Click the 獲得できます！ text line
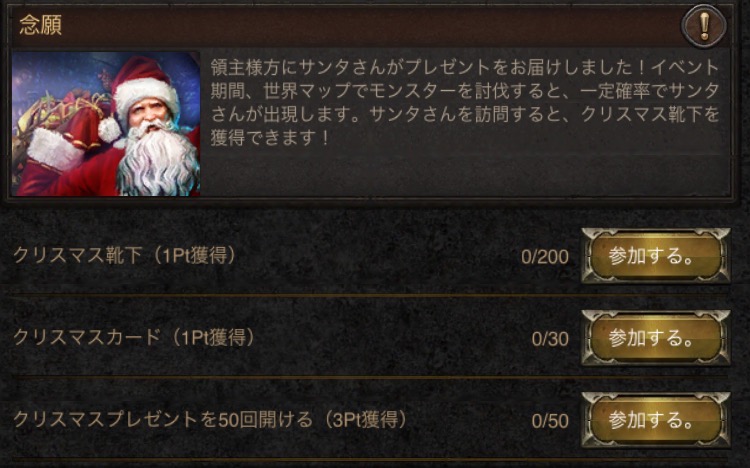750x468 pixels. pyautogui.click(x=270, y=137)
